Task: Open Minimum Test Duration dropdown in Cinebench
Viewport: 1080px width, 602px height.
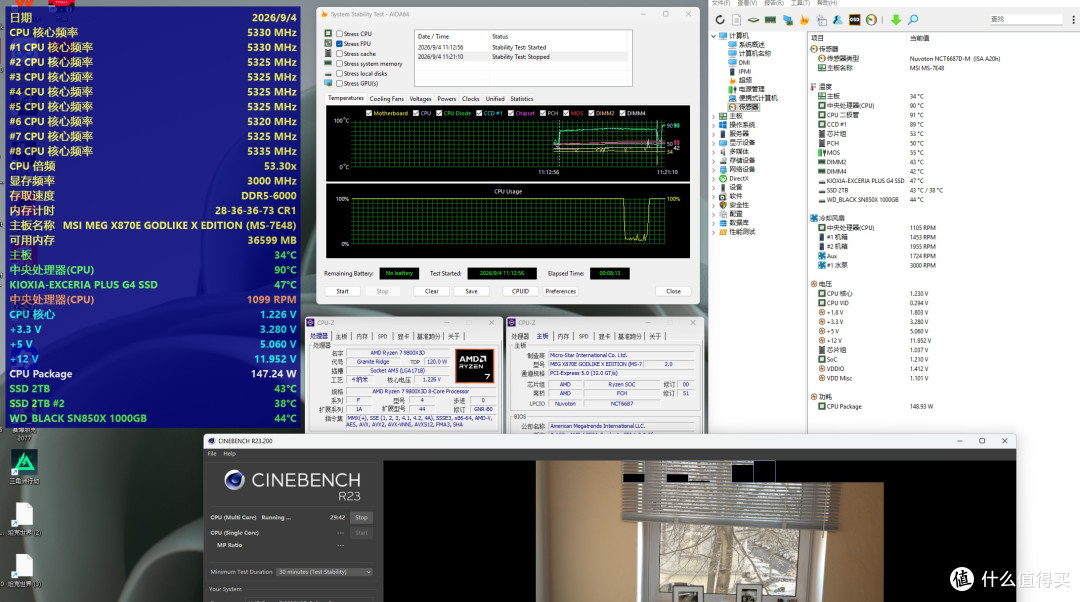Action: [x=324, y=572]
